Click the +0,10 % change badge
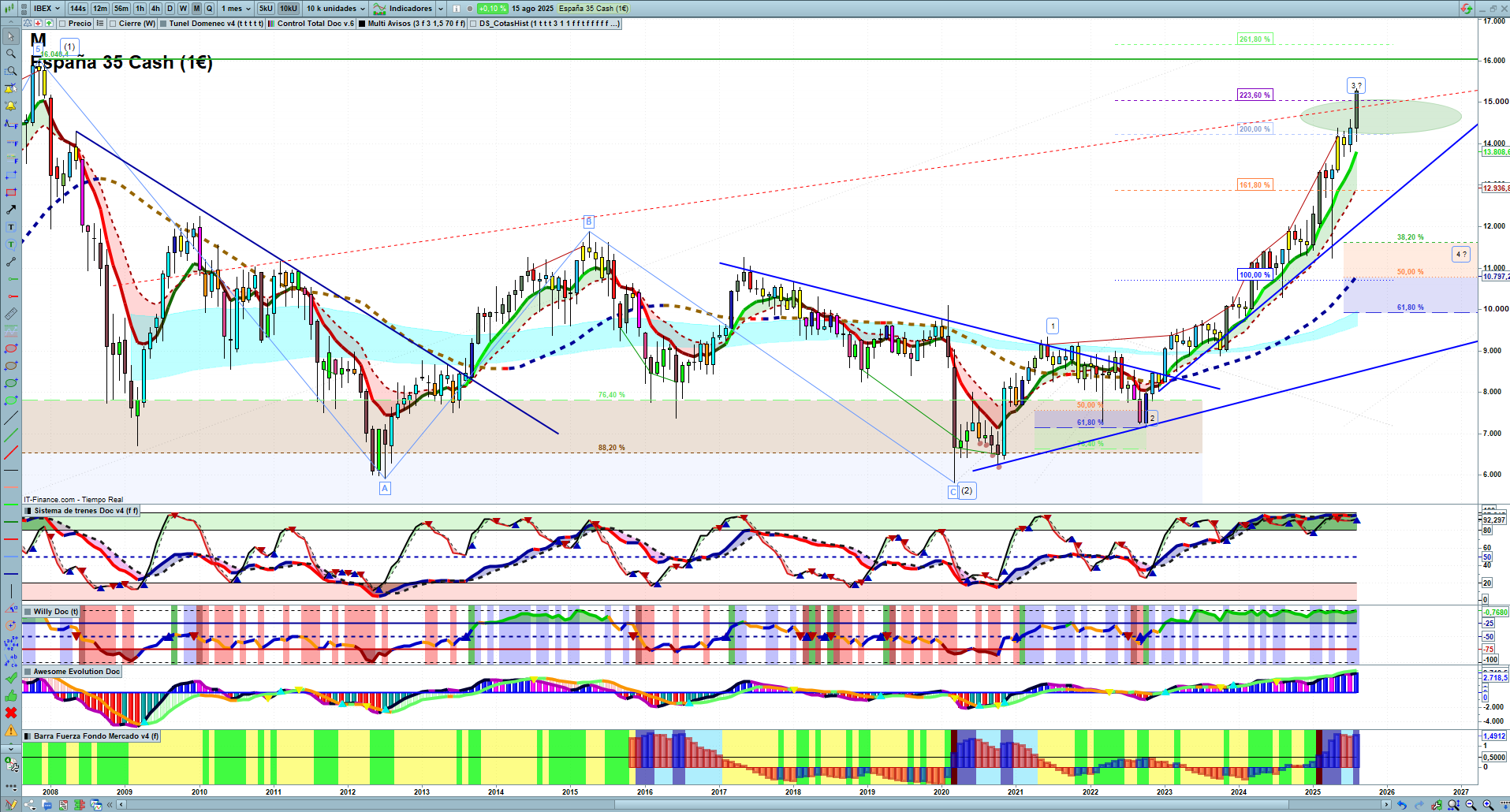 [x=492, y=9]
